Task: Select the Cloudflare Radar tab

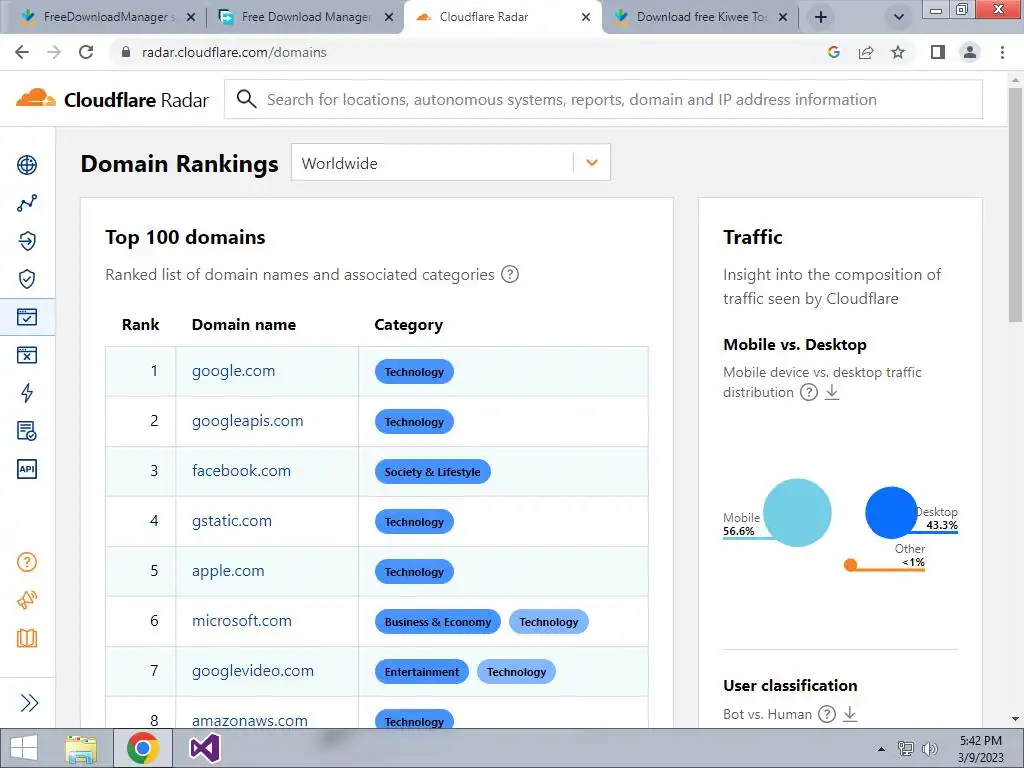Action: pos(503,17)
